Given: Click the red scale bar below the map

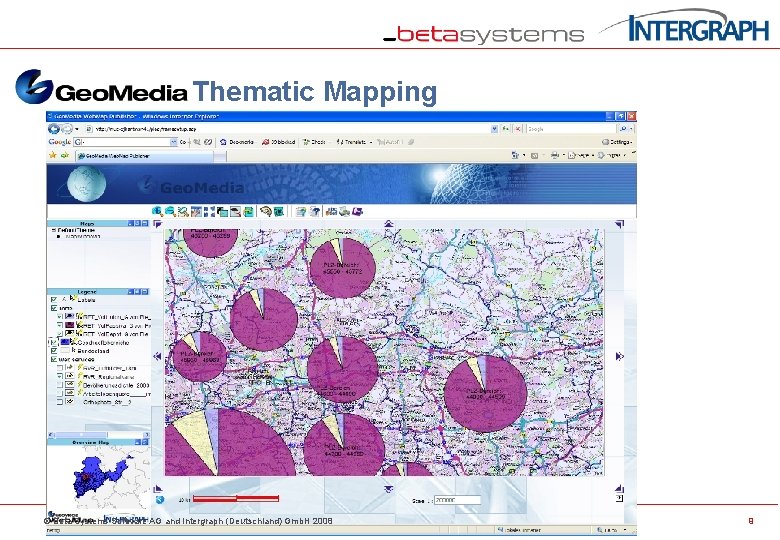Looking at the screenshot, I should (x=236, y=498).
